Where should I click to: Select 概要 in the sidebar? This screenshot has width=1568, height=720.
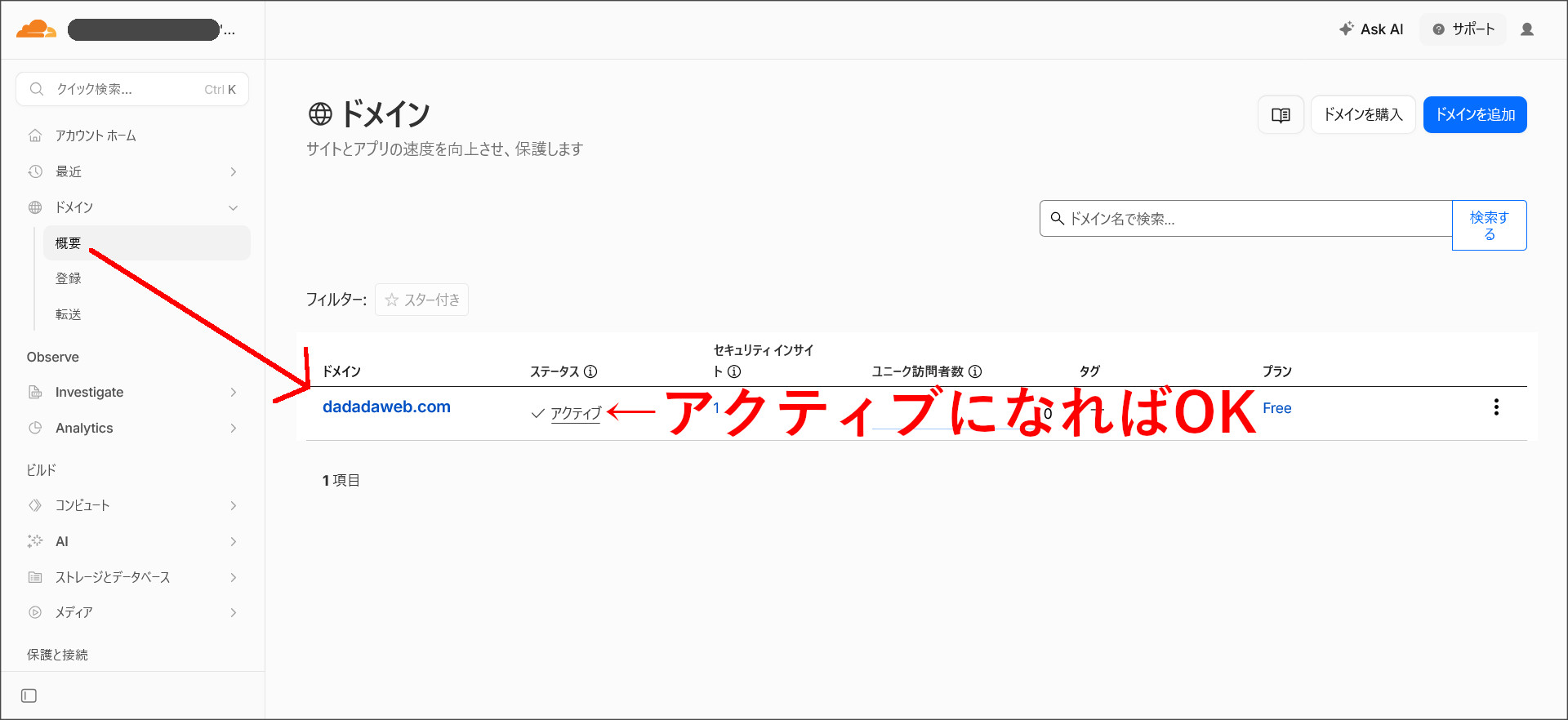click(147, 243)
